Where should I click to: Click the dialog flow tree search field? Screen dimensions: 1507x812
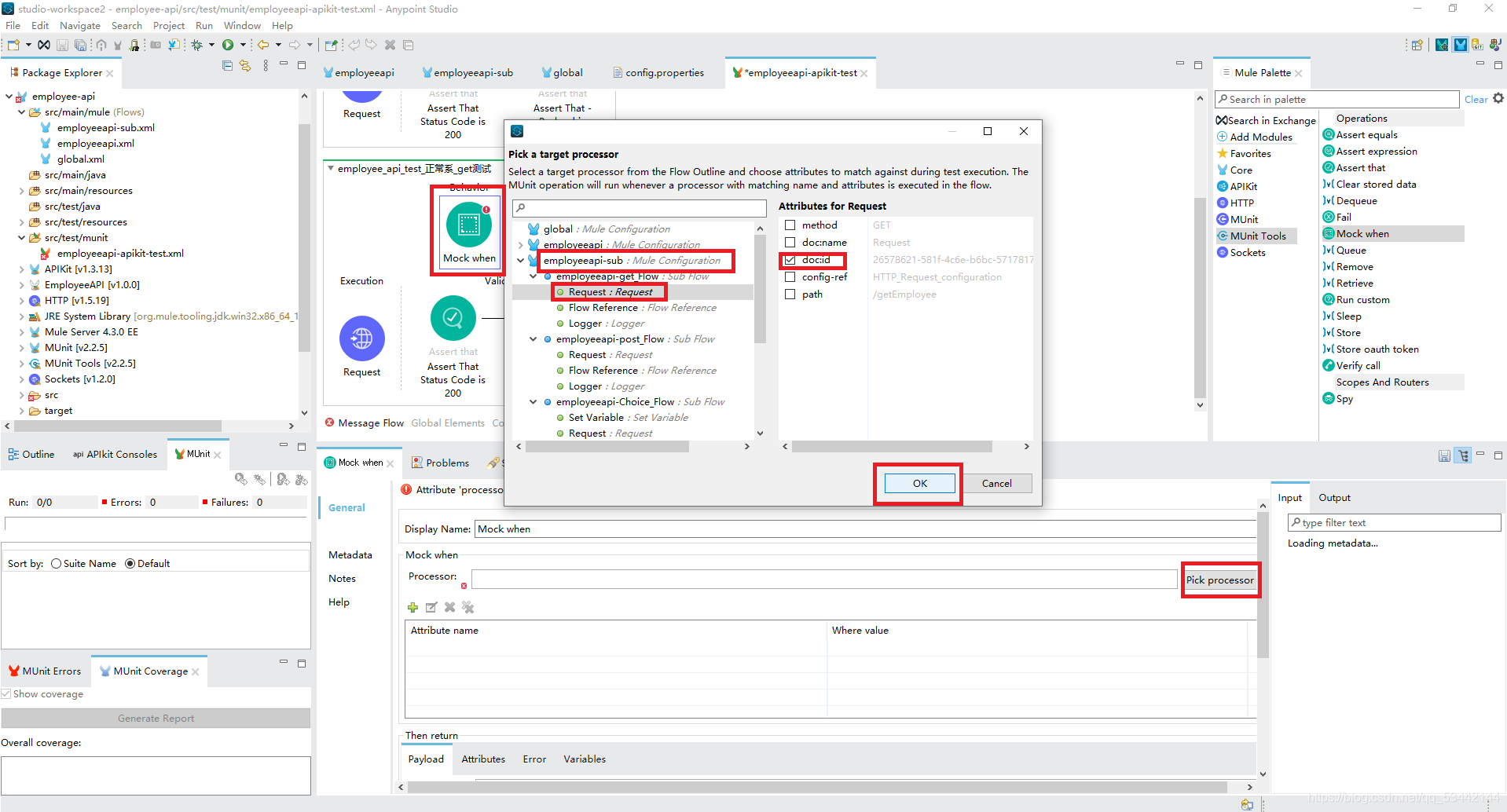639,208
